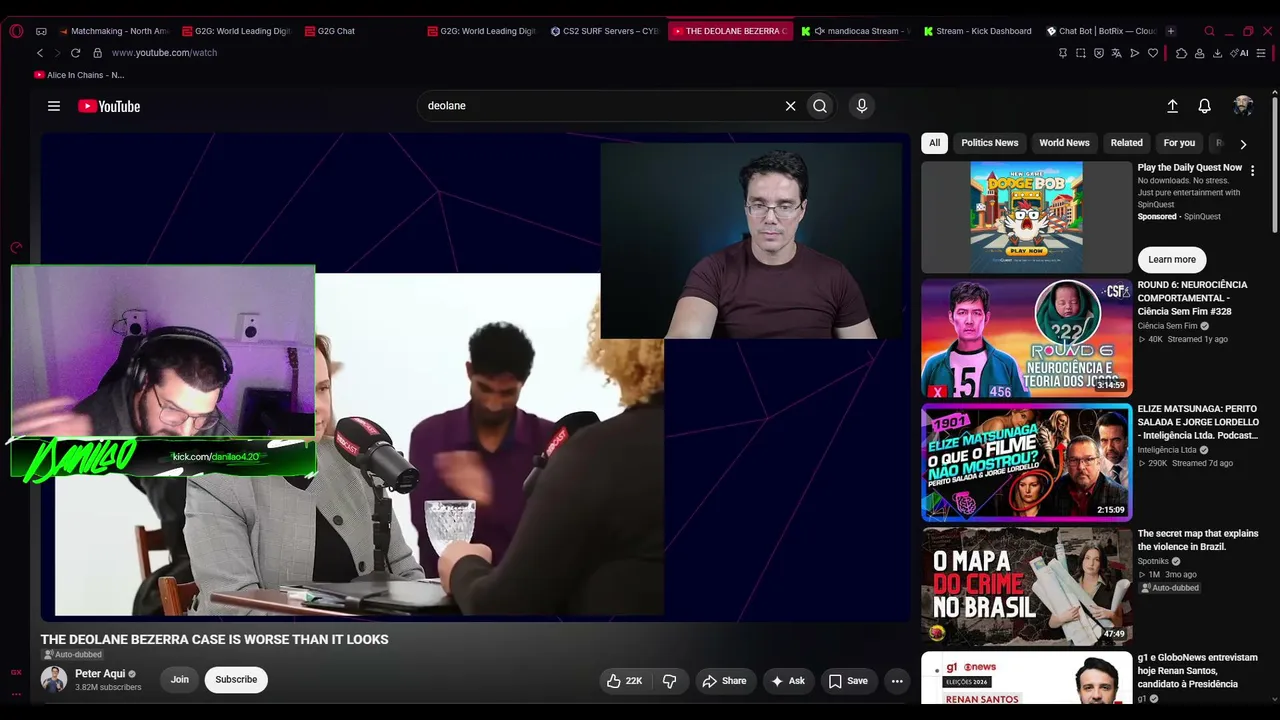The height and width of the screenshot is (720, 1280).
Task: Select the Politics News chip
Action: tap(990, 143)
